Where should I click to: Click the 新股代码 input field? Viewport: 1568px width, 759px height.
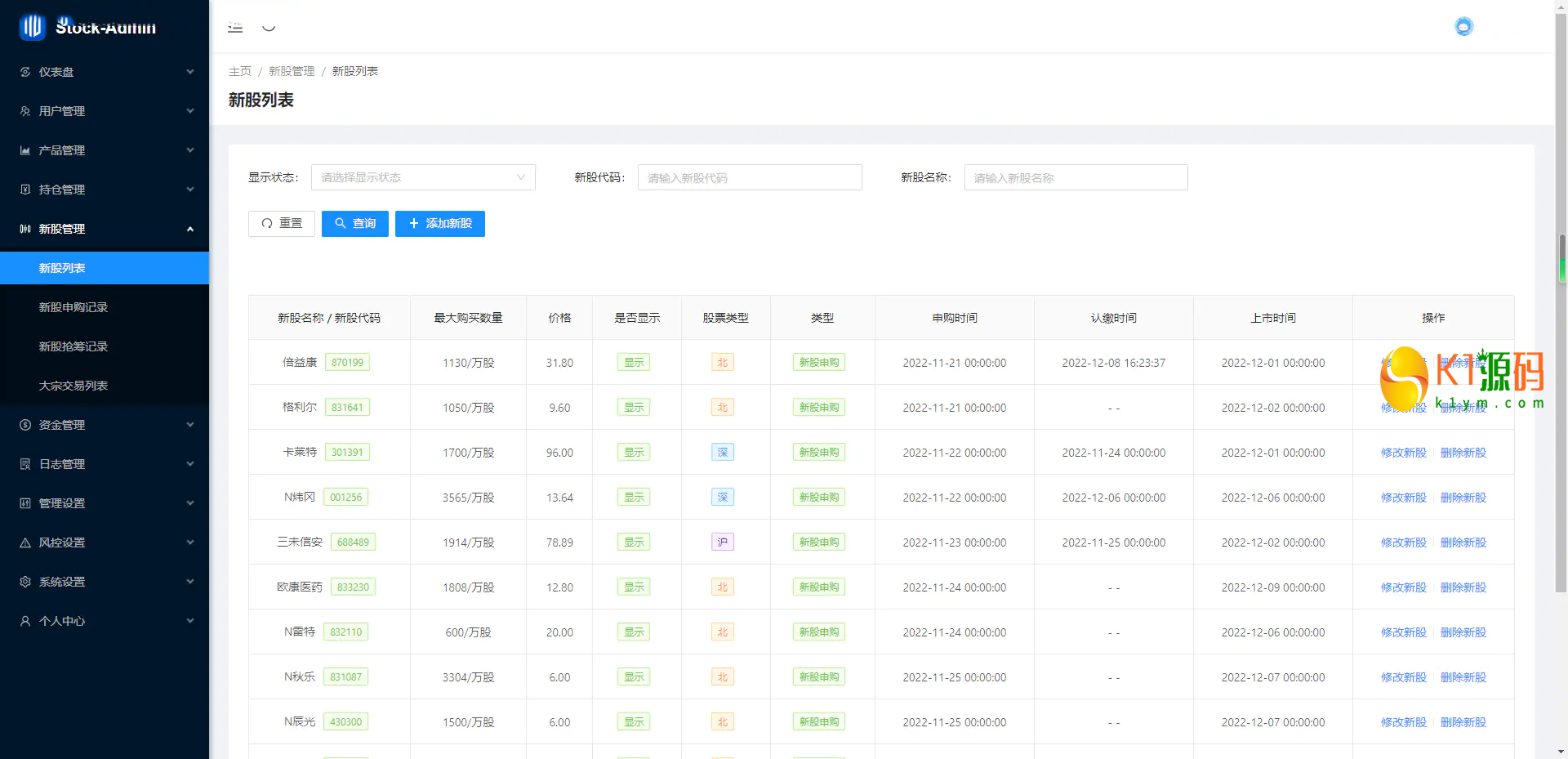pos(750,177)
